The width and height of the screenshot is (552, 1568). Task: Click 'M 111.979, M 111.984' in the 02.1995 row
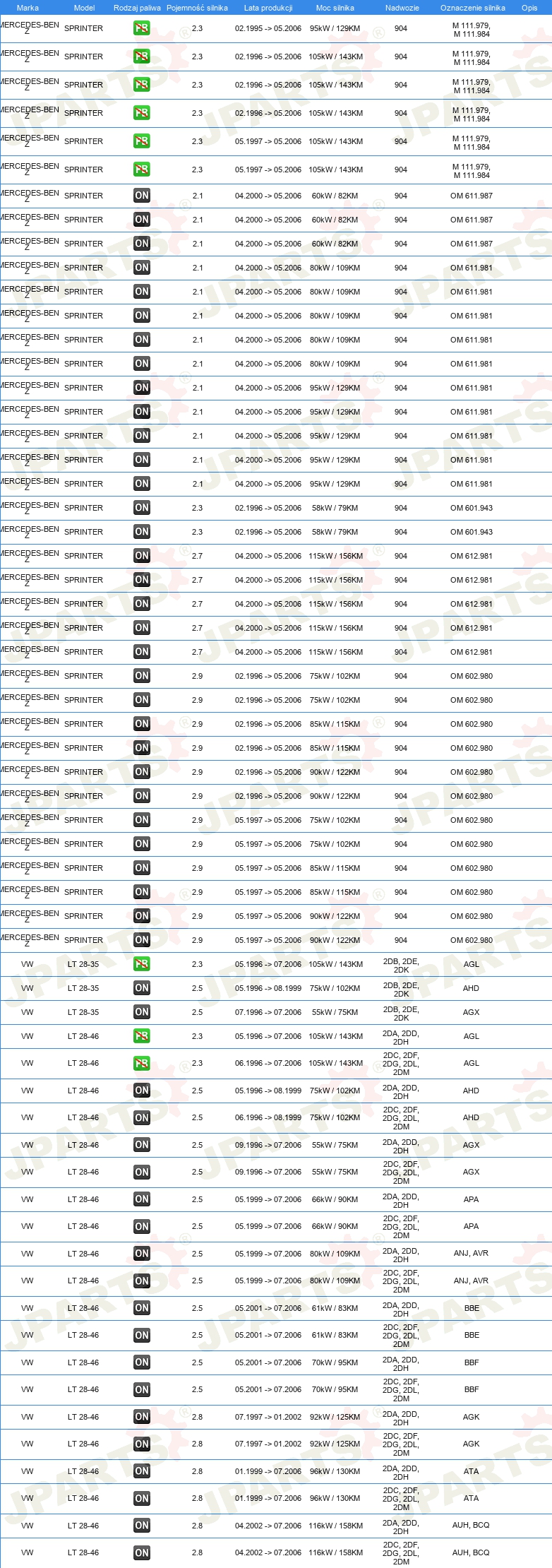coord(472,29)
